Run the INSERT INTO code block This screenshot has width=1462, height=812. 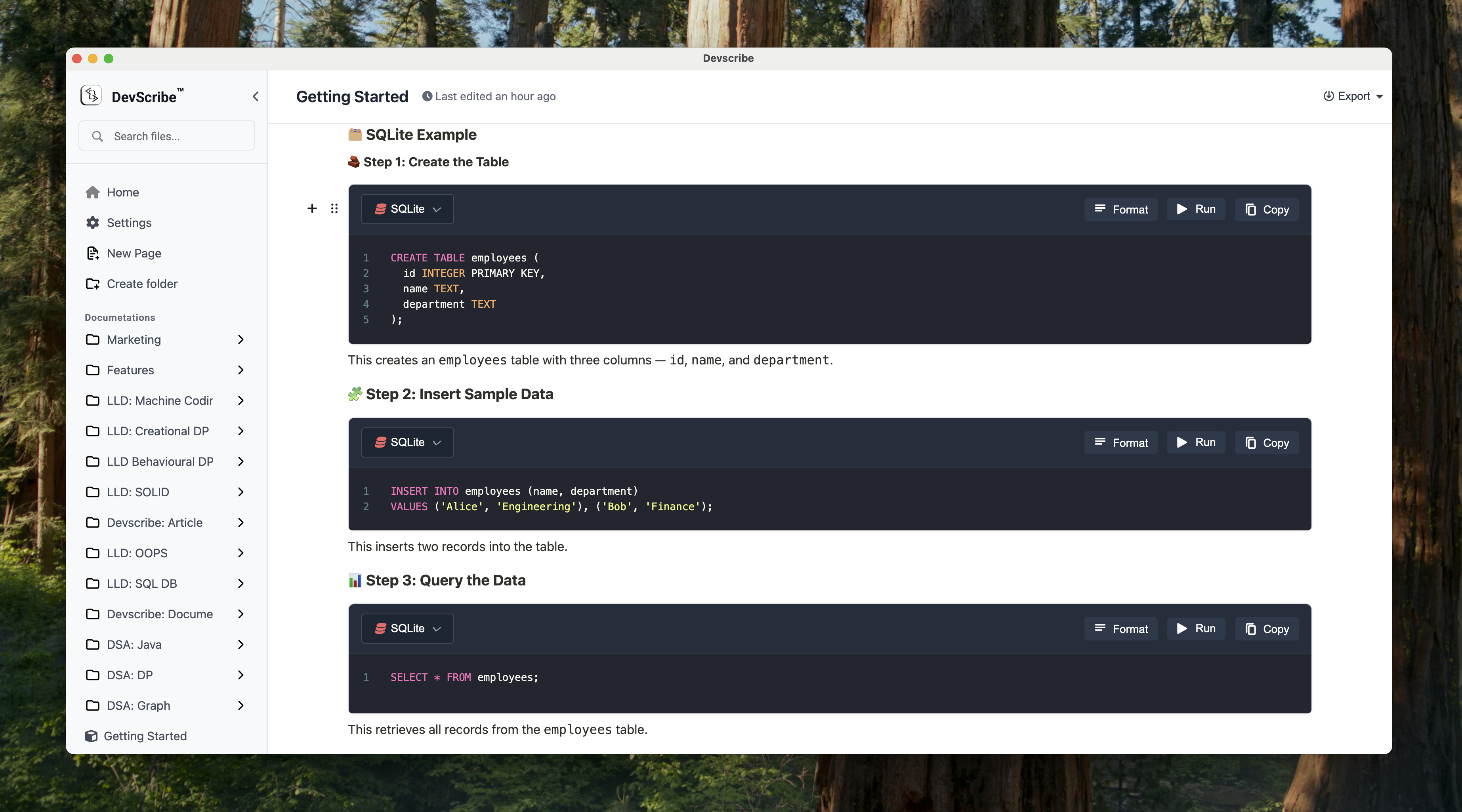[1196, 442]
